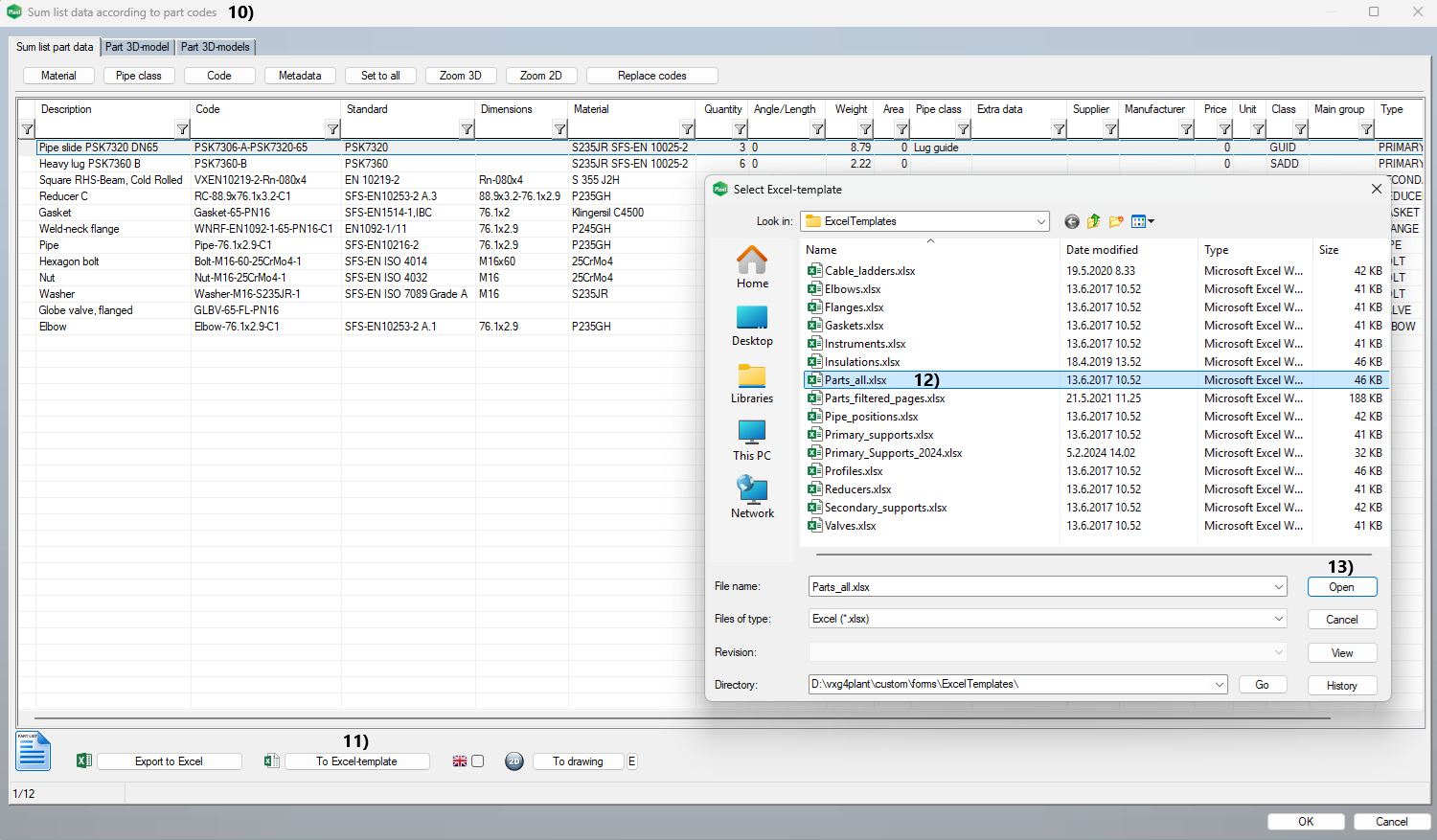This screenshot has height=840, width=1437.
Task: Toggle the English language checkbox
Action: click(478, 761)
